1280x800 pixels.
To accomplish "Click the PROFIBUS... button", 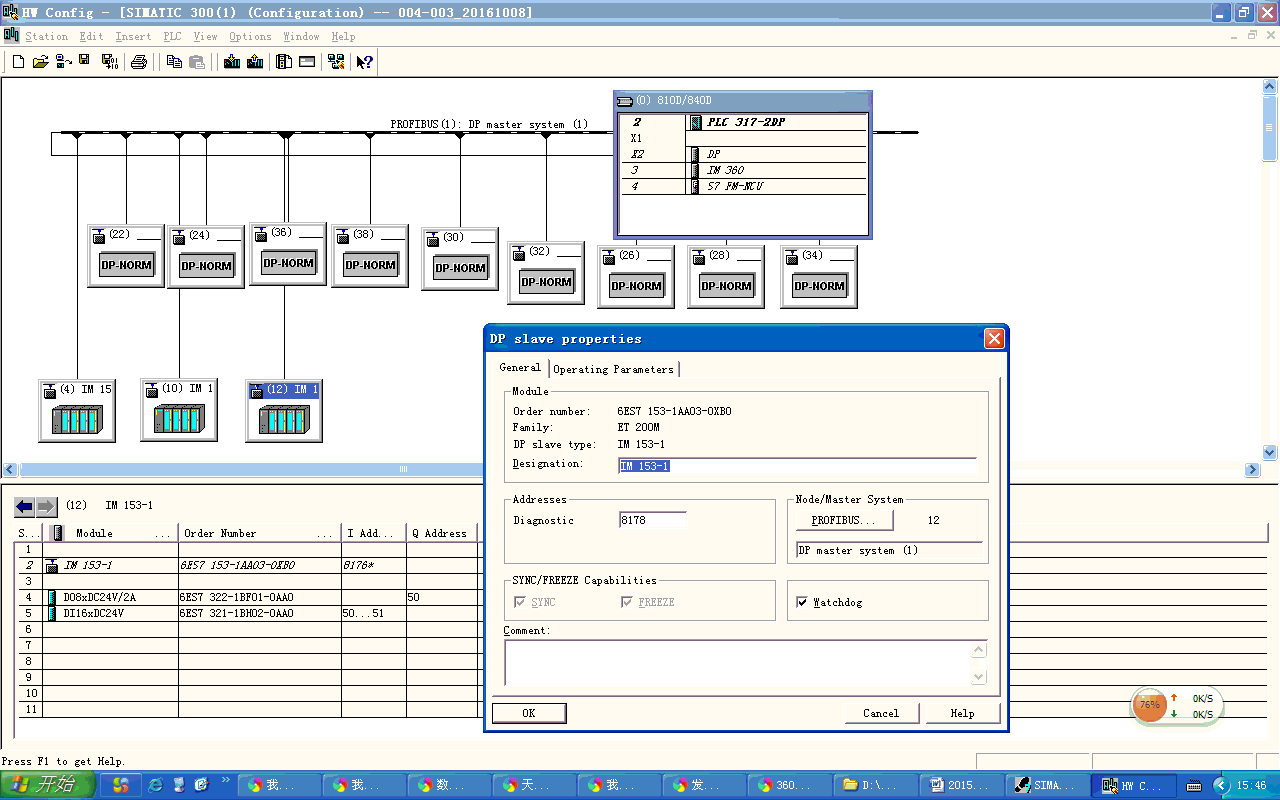I will click(x=843, y=520).
